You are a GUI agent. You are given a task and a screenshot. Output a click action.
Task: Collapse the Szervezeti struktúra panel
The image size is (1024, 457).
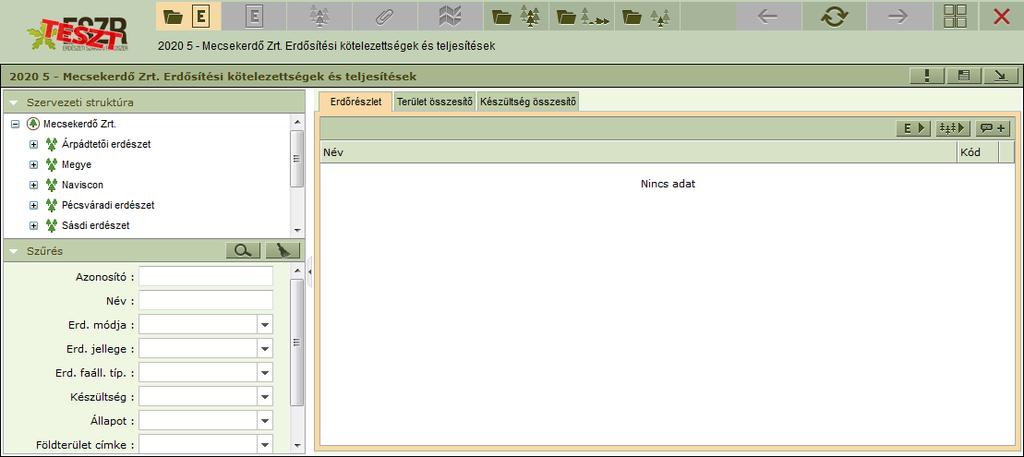point(14,103)
